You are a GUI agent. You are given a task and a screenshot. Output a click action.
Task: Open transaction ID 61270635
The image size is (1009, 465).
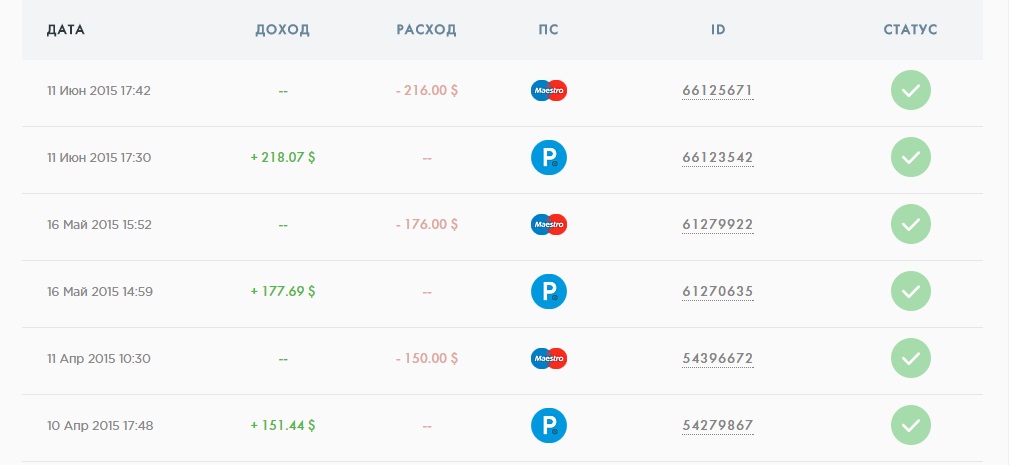(x=717, y=291)
